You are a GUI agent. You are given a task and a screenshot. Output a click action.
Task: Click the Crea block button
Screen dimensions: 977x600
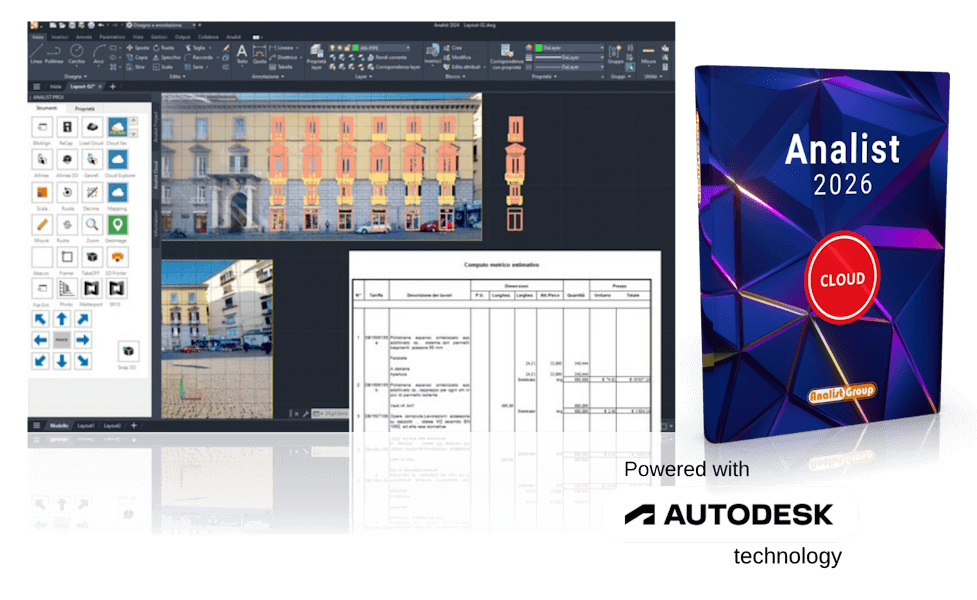(x=452, y=48)
